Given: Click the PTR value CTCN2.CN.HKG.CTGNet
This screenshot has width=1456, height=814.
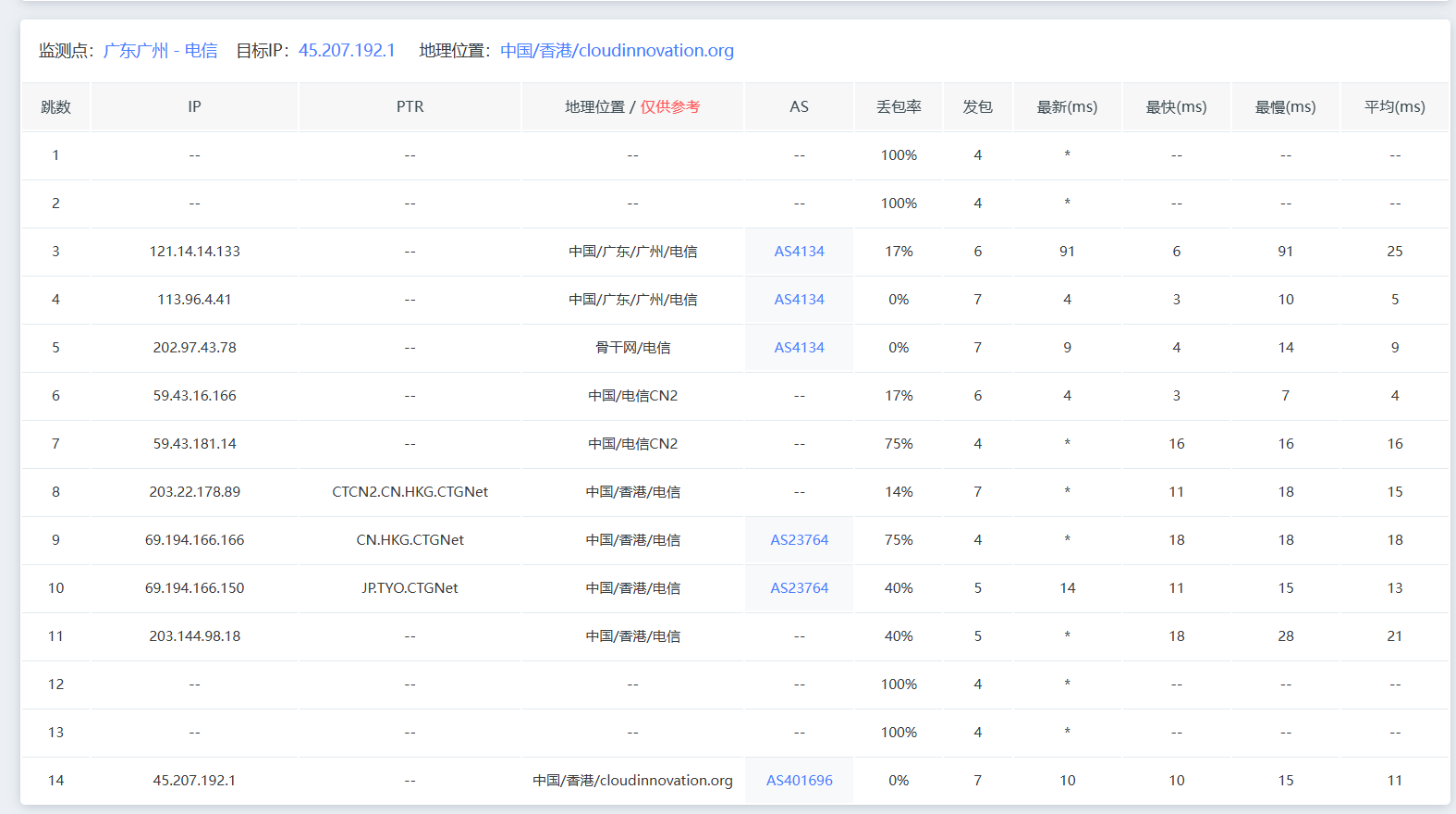Looking at the screenshot, I should (410, 492).
